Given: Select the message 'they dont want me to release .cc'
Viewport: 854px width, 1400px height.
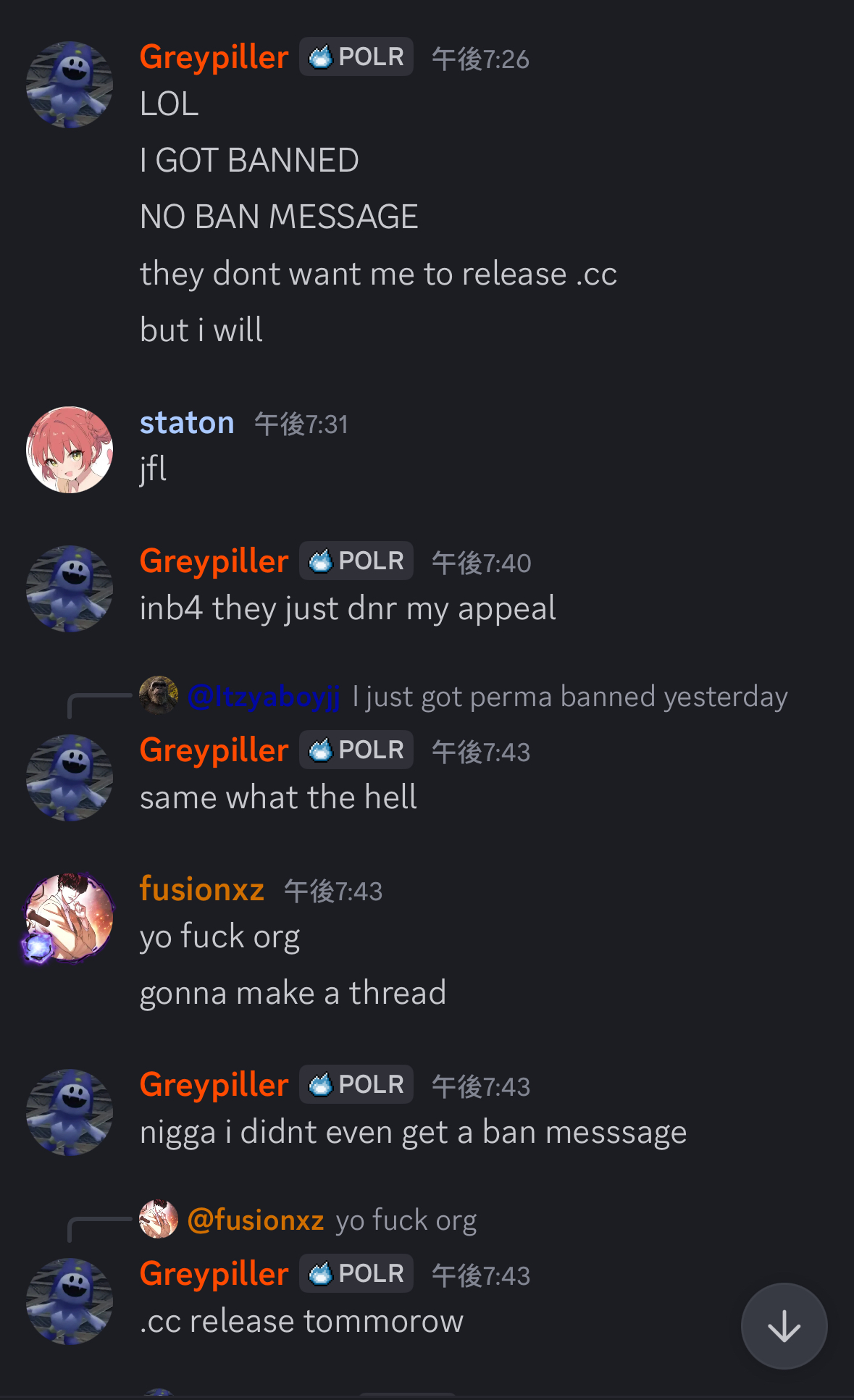Looking at the screenshot, I should [378, 274].
